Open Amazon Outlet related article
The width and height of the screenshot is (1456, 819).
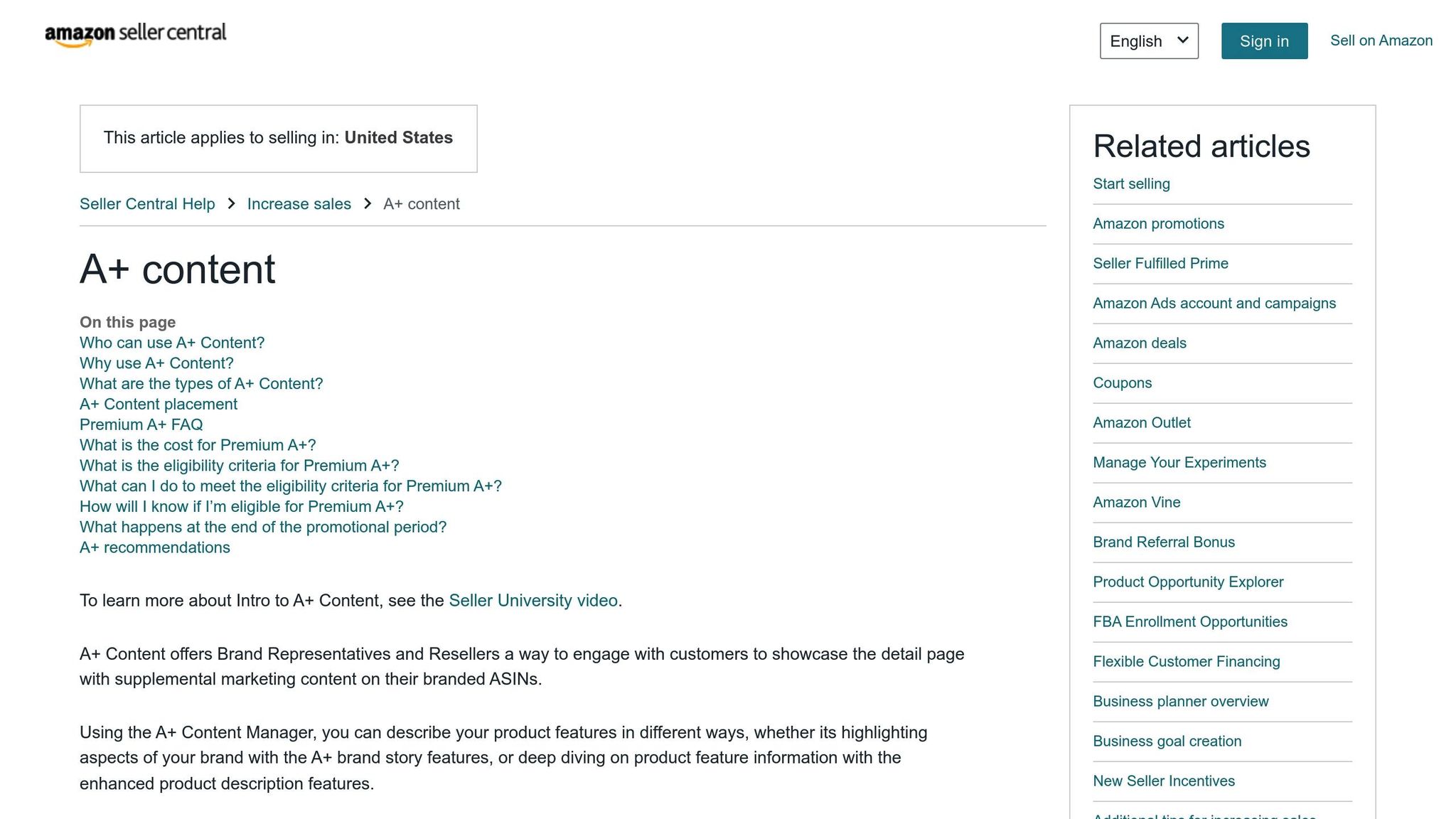1142,423
